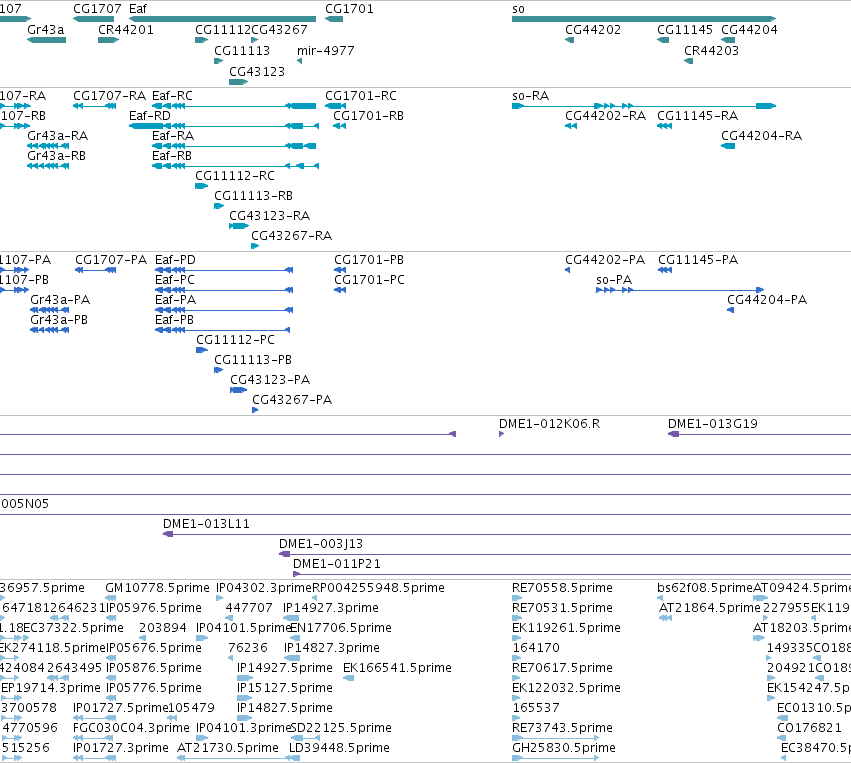The width and height of the screenshot is (851, 763).
Task: Click the CG11113-RB transcript
Action: pyautogui.click(x=219, y=206)
